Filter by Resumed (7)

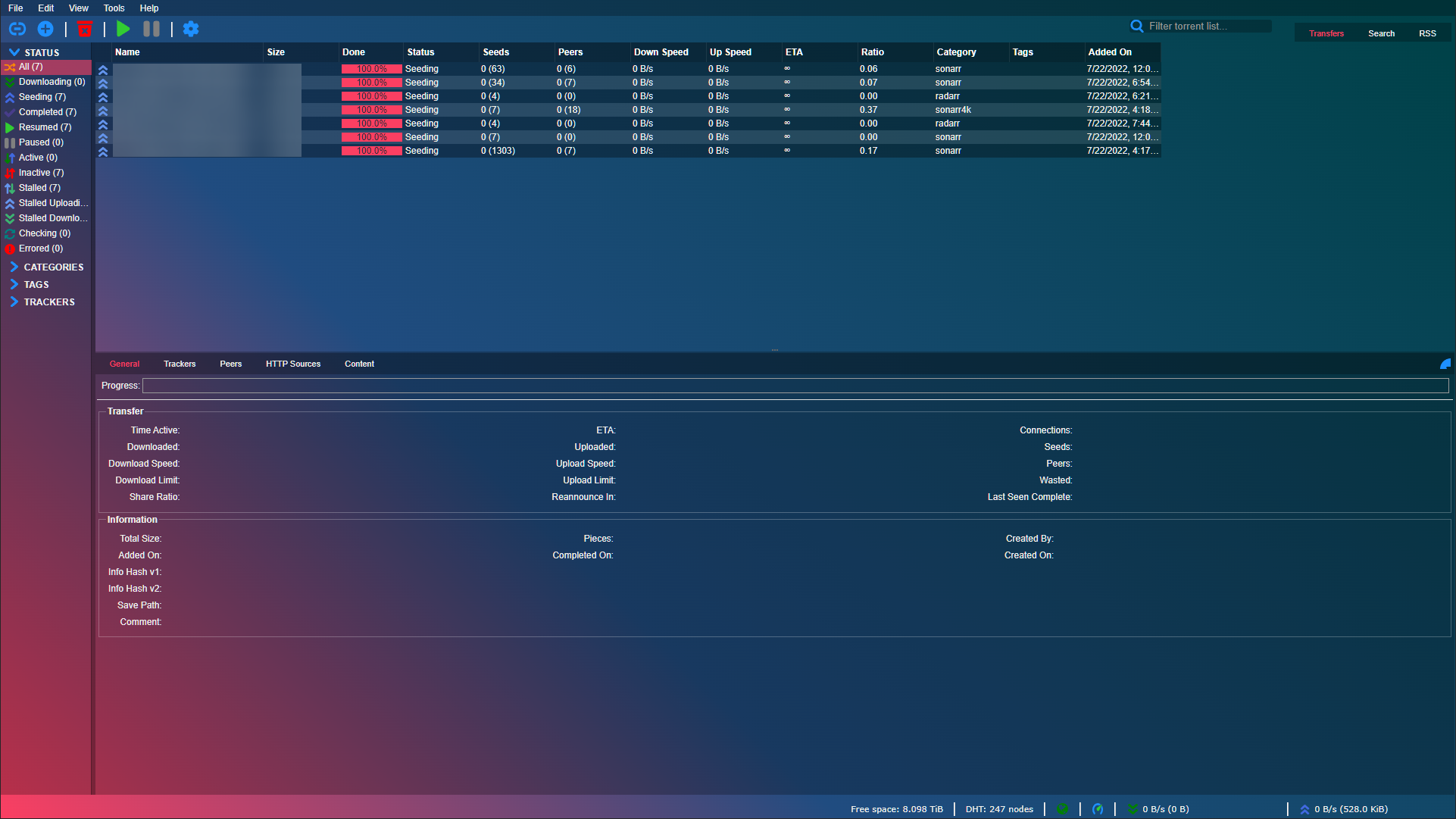coord(47,127)
